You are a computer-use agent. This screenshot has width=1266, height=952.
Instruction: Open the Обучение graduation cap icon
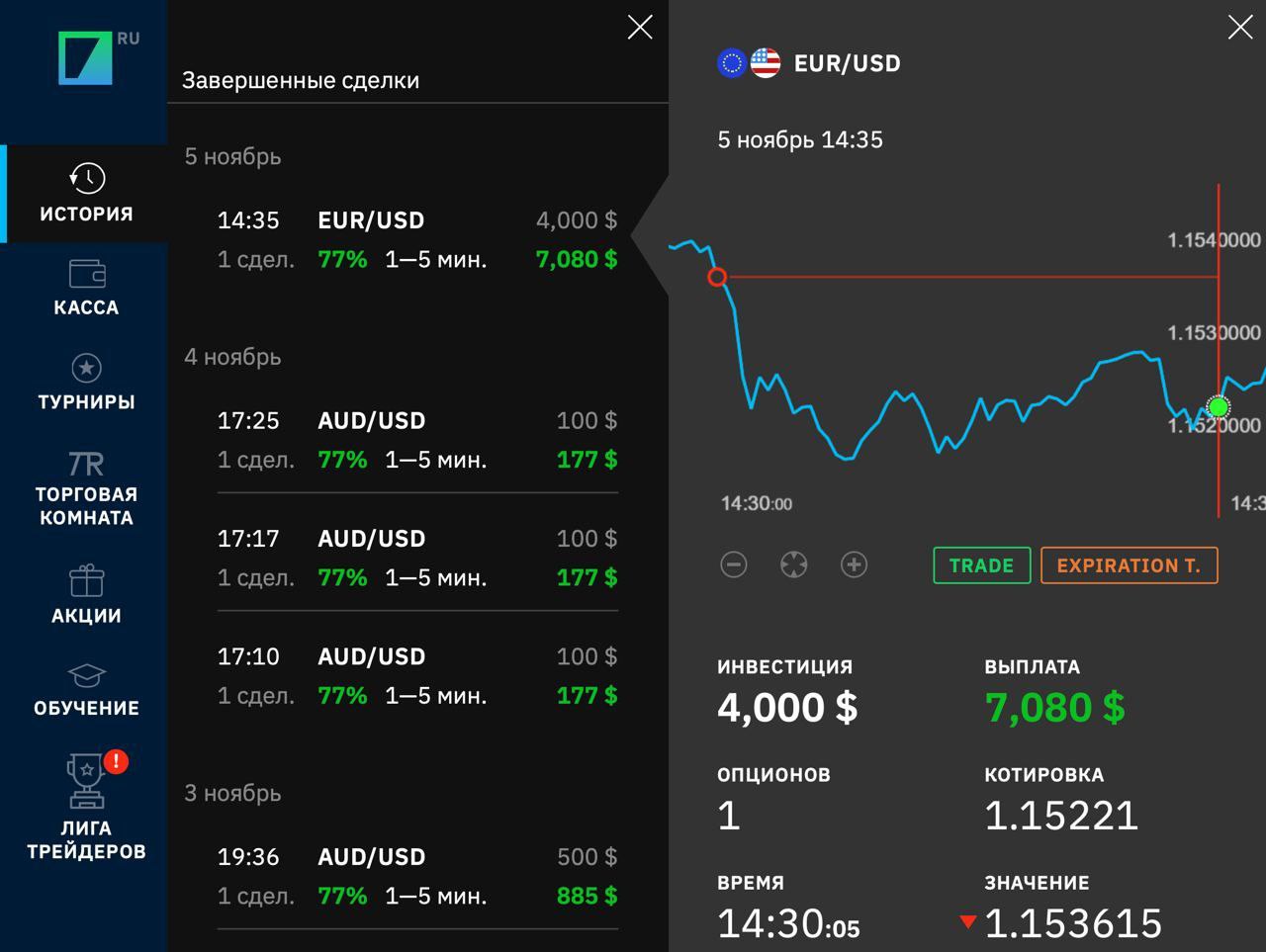click(x=87, y=675)
